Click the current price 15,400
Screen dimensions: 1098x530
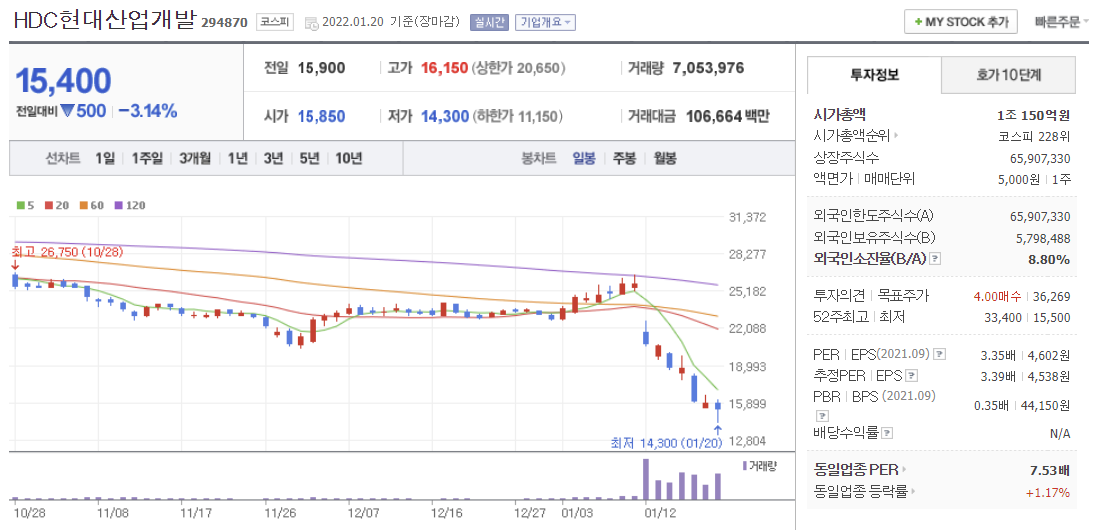(x=63, y=81)
